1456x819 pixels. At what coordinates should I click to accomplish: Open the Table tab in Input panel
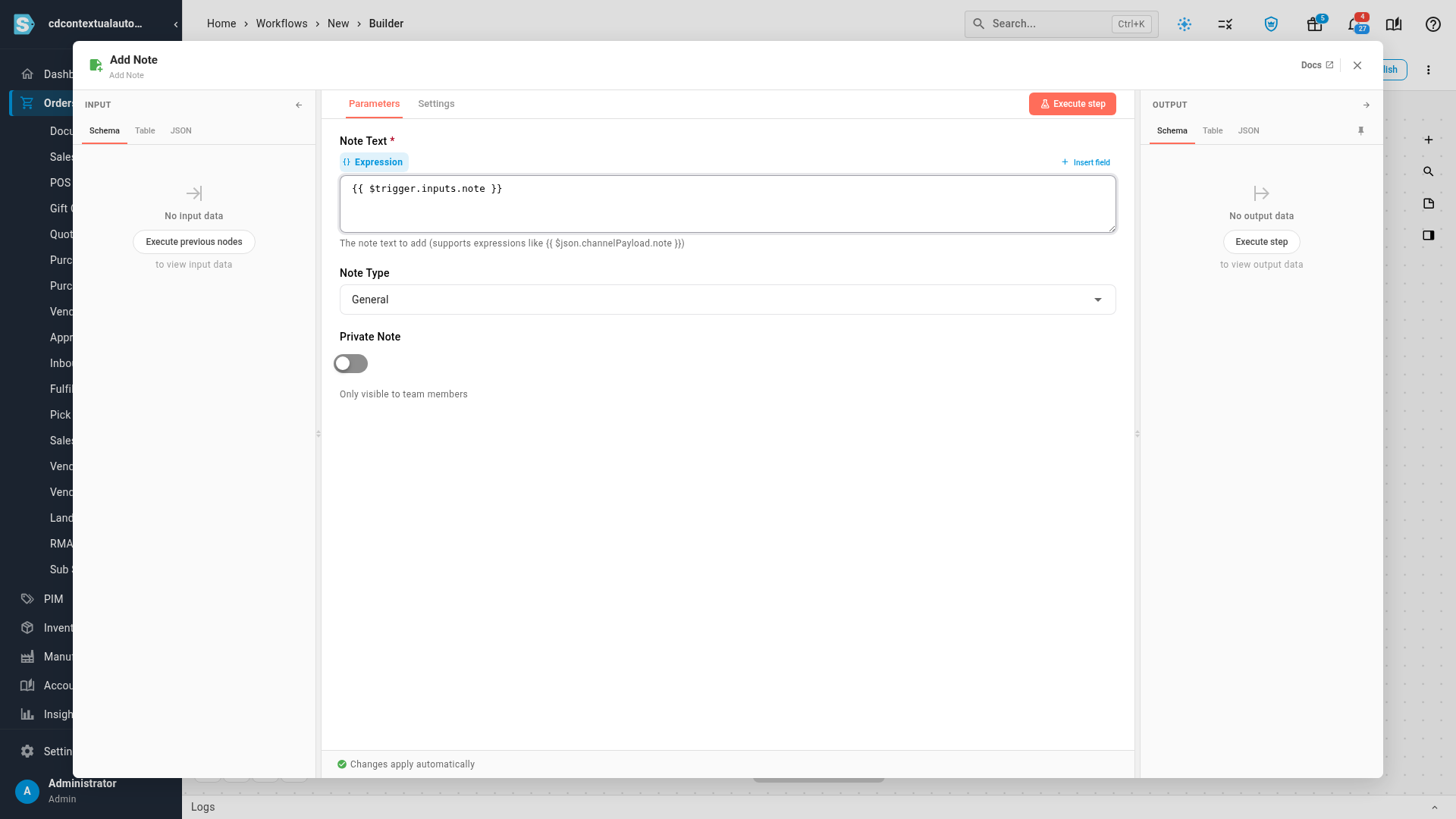(x=145, y=130)
